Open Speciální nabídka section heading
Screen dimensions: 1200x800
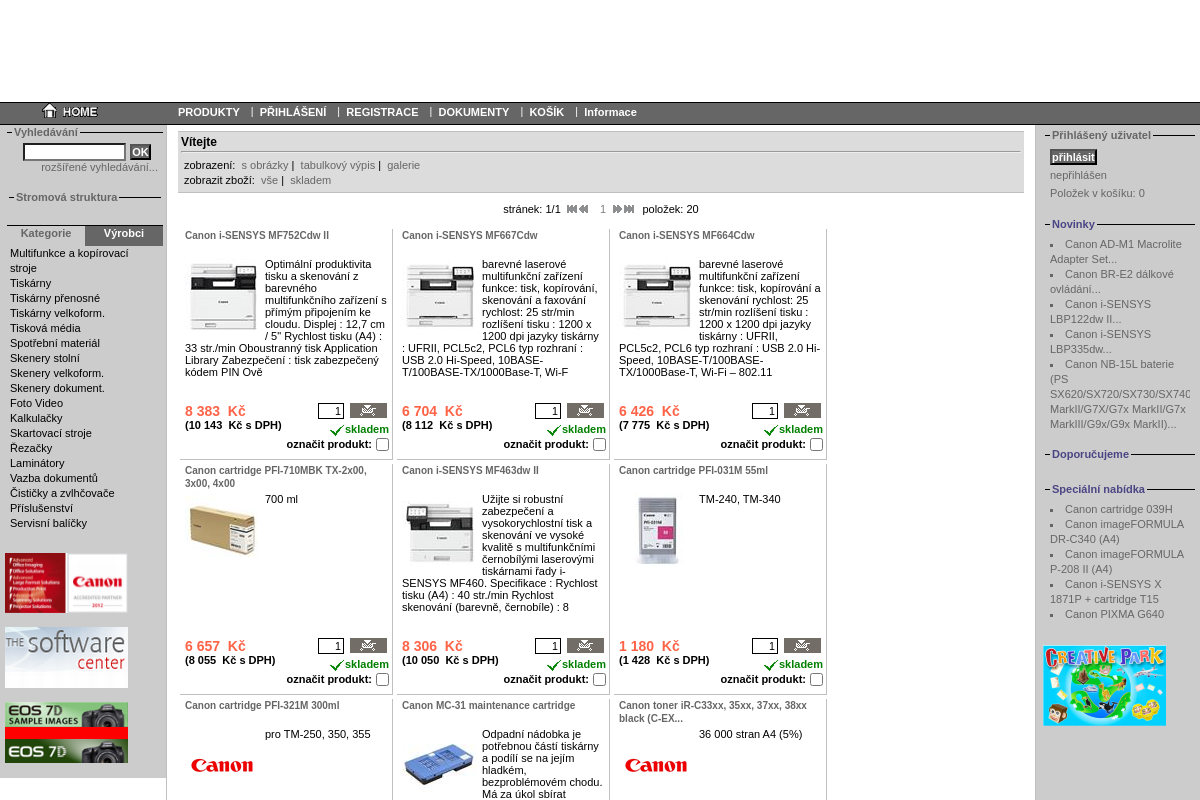click(1098, 489)
